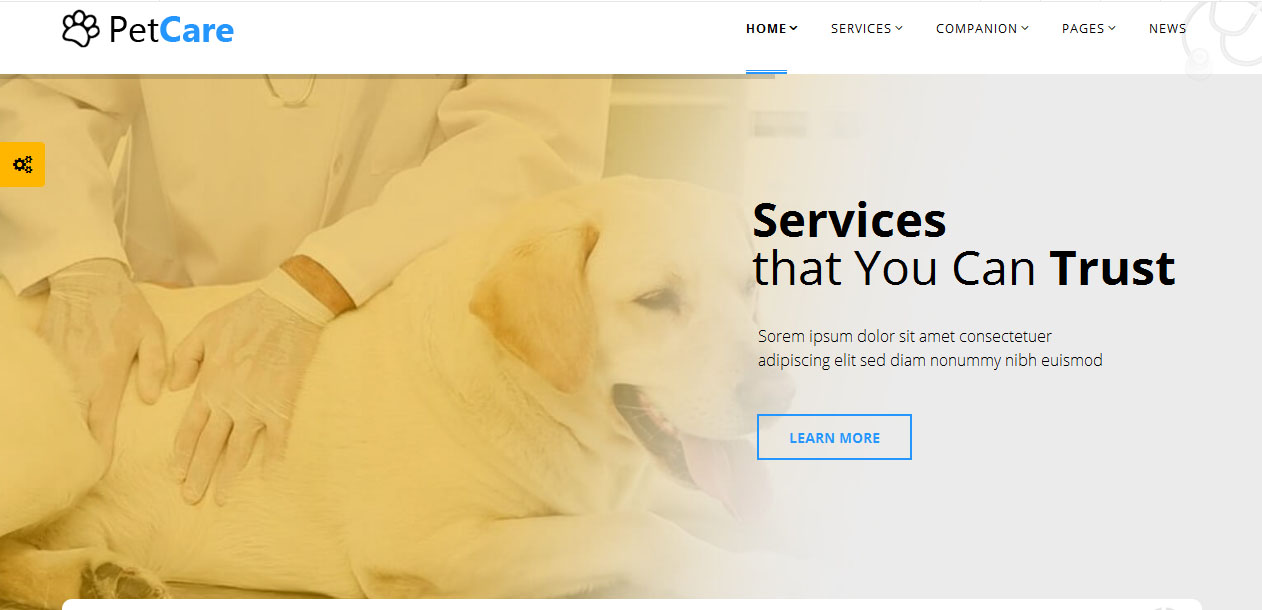Click the faint stethoscope graphic in header corner
The image size is (1262, 610).
(1223, 37)
